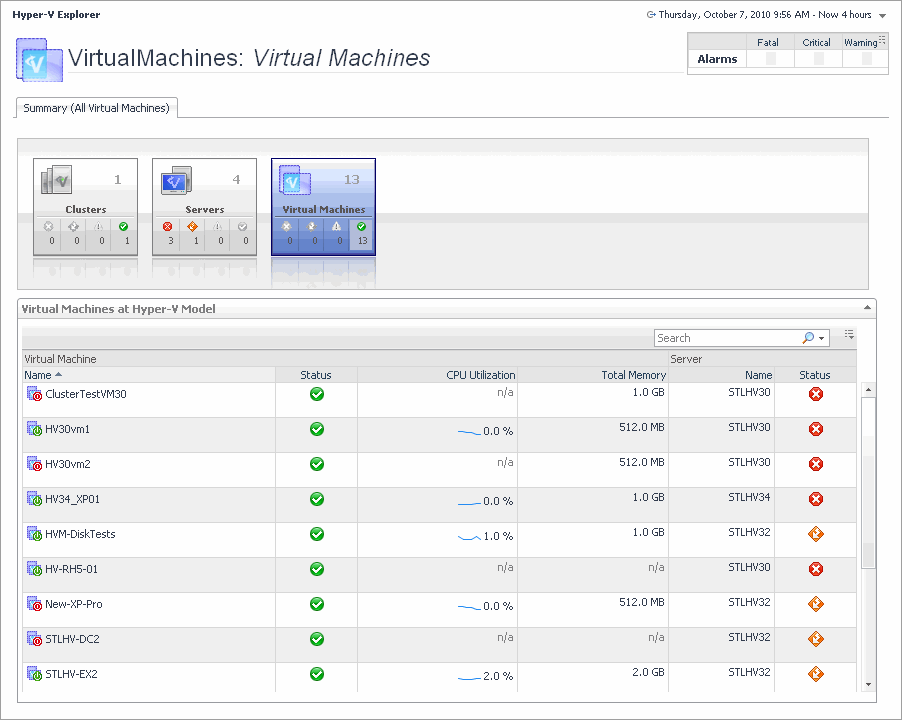This screenshot has height=720, width=902.
Task: Expand the search options dropdown arrow
Action: pos(822,339)
